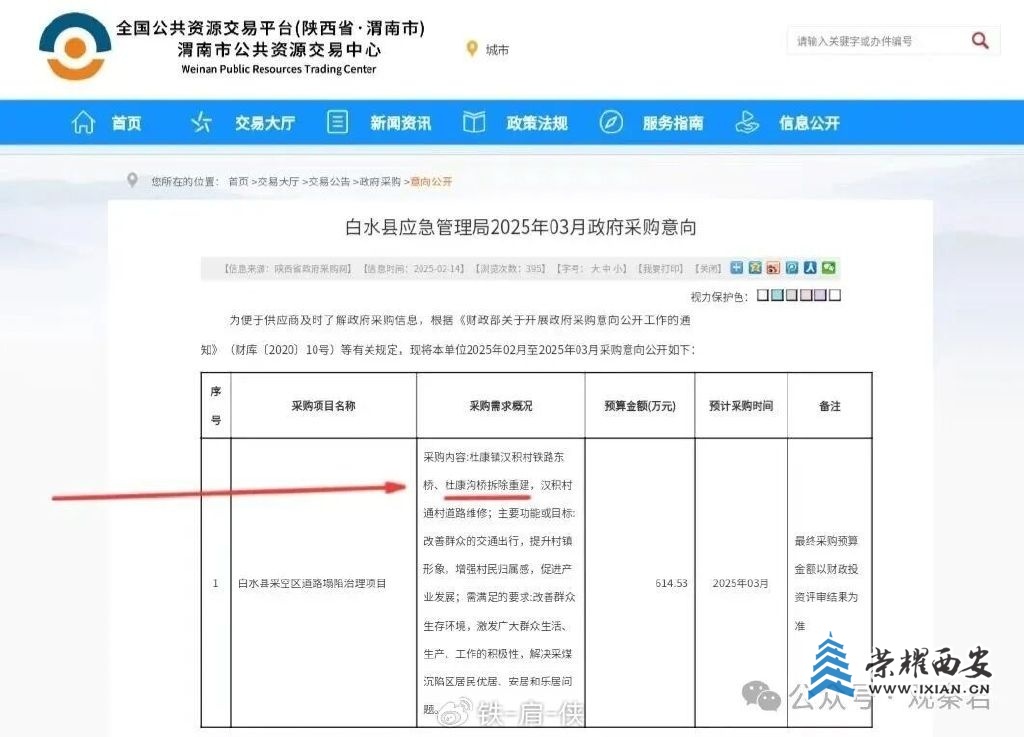
Task: Click the blue plus share icon
Action: click(737, 268)
